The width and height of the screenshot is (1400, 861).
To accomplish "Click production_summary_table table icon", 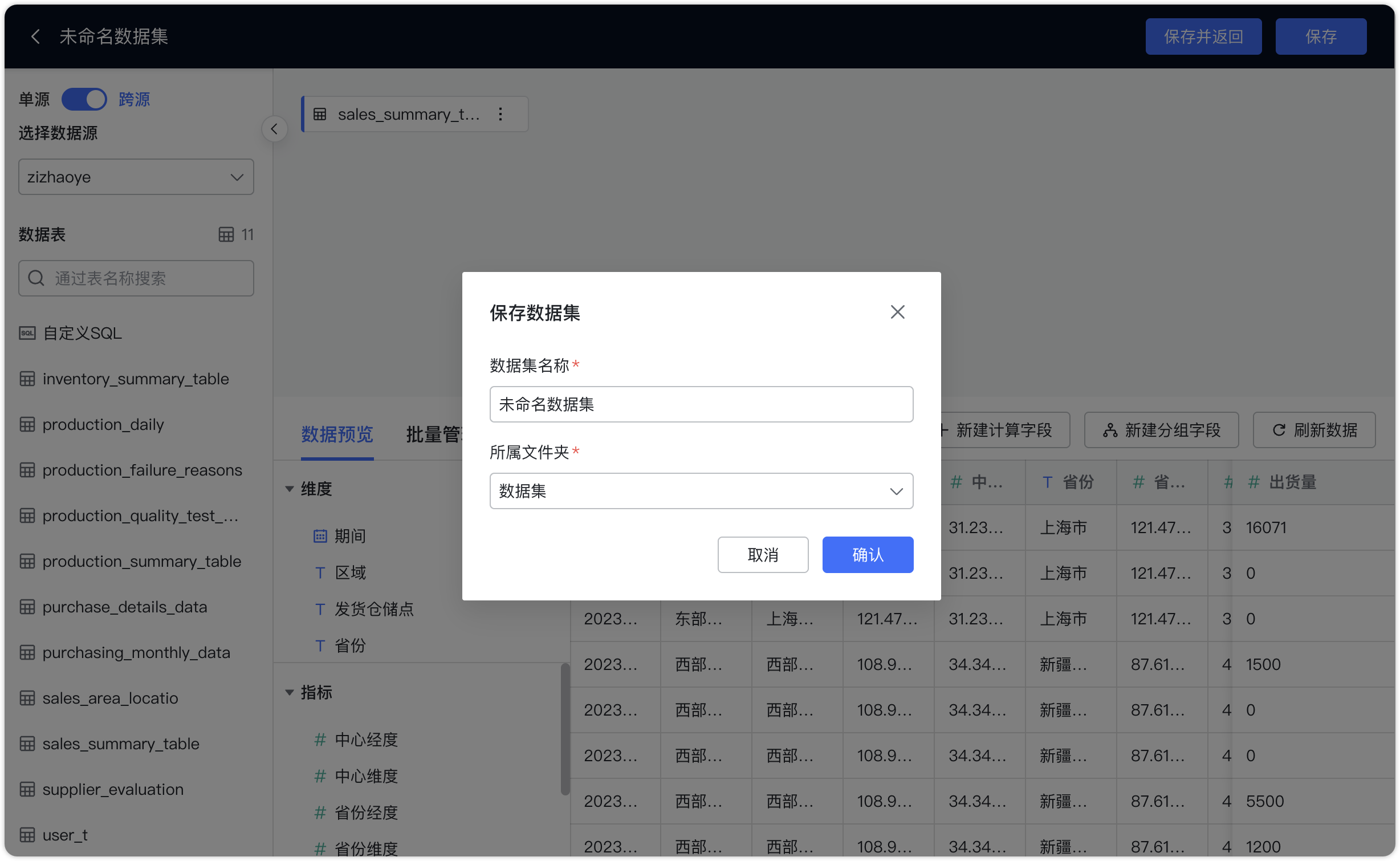I will coord(27,561).
